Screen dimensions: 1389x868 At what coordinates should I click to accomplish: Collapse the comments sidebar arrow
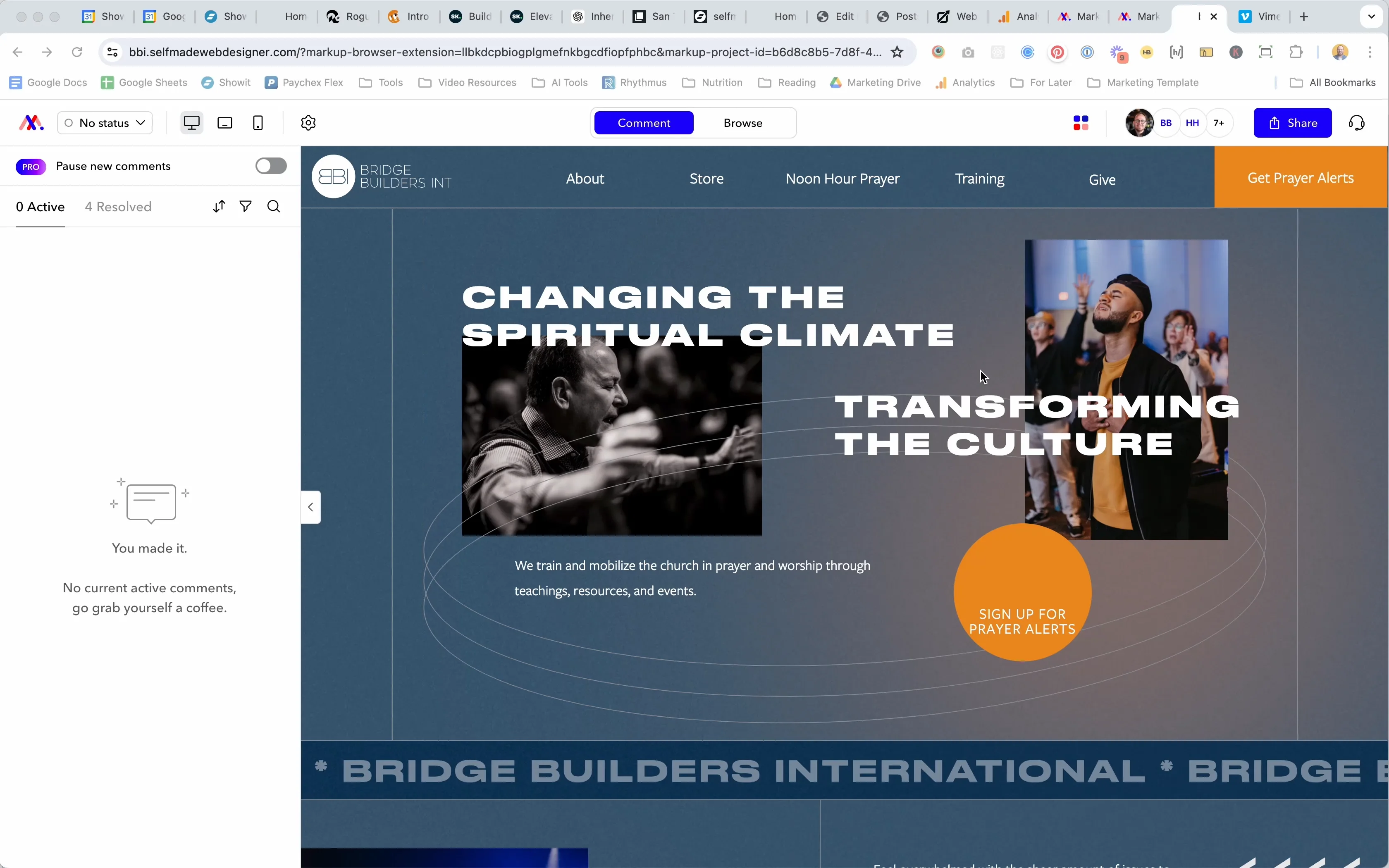coord(310,507)
